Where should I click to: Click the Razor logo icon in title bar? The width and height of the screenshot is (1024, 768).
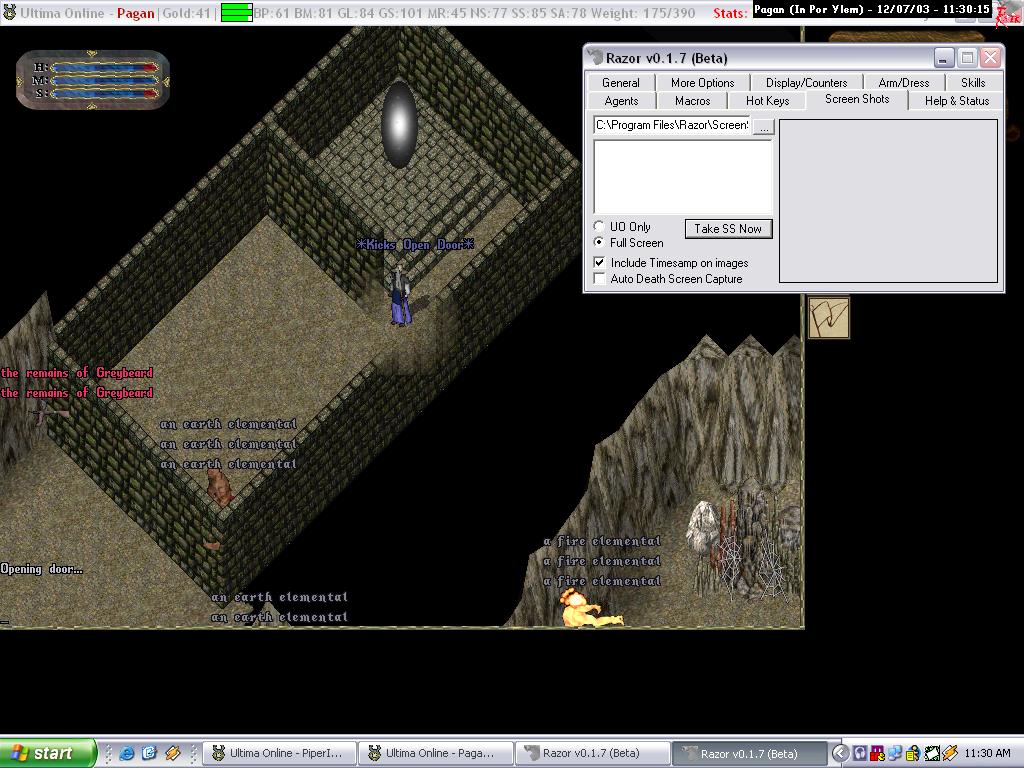(596, 58)
